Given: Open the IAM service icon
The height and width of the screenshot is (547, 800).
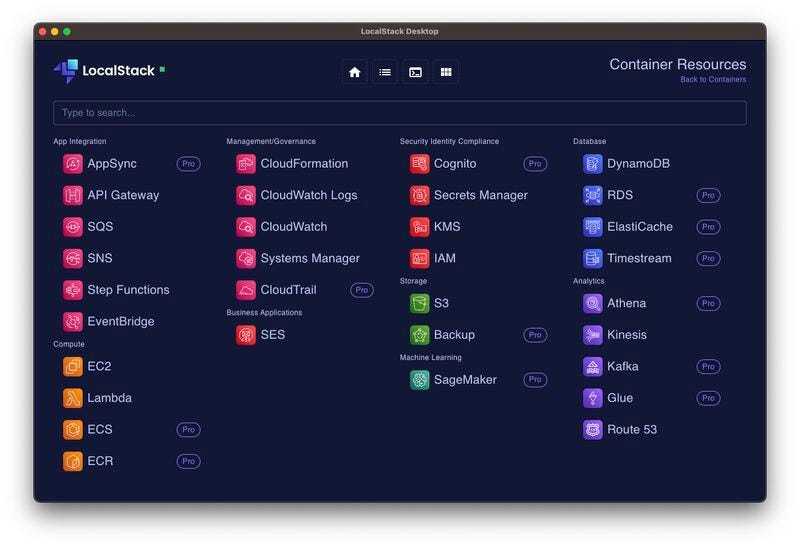Looking at the screenshot, I should click(419, 259).
